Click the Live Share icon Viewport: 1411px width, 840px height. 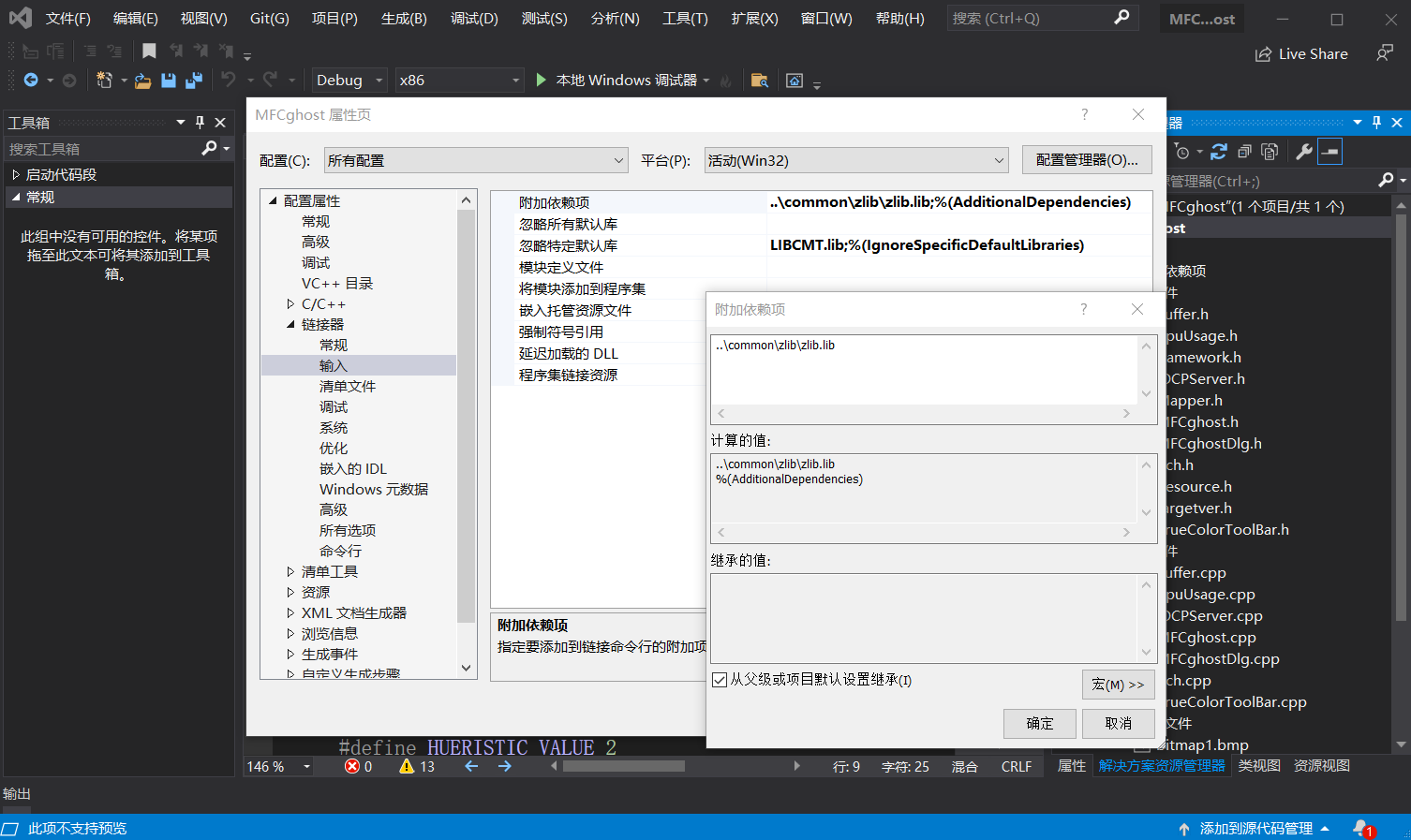pos(1263,54)
